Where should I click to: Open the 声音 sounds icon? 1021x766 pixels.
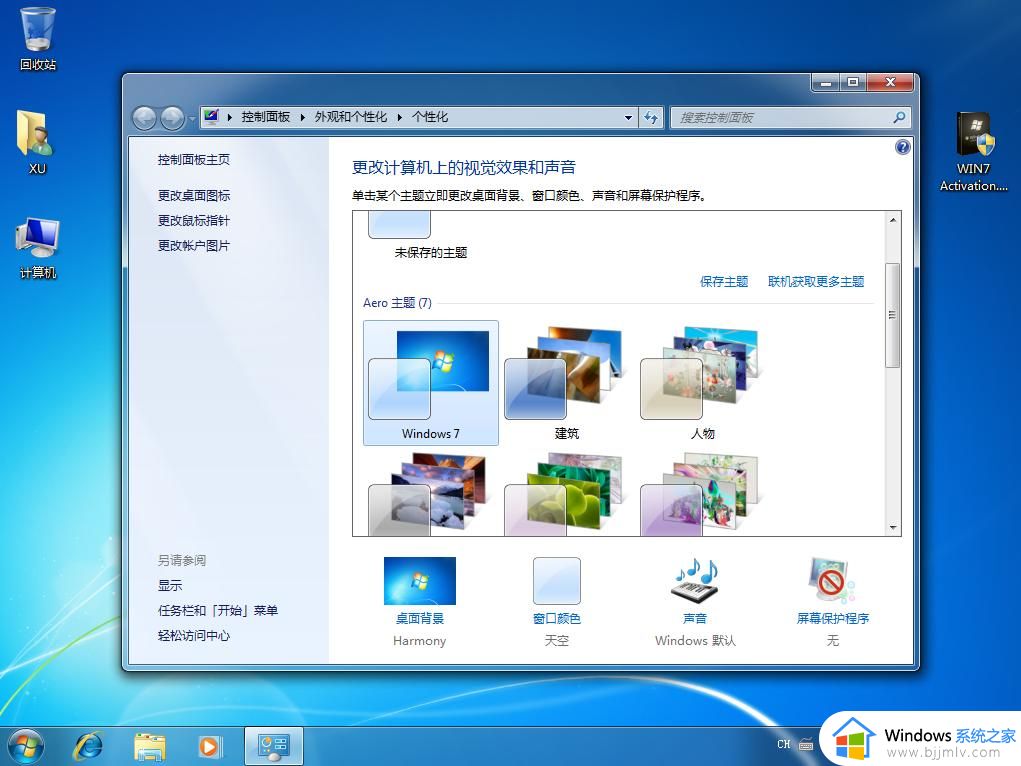pyautogui.click(x=695, y=580)
